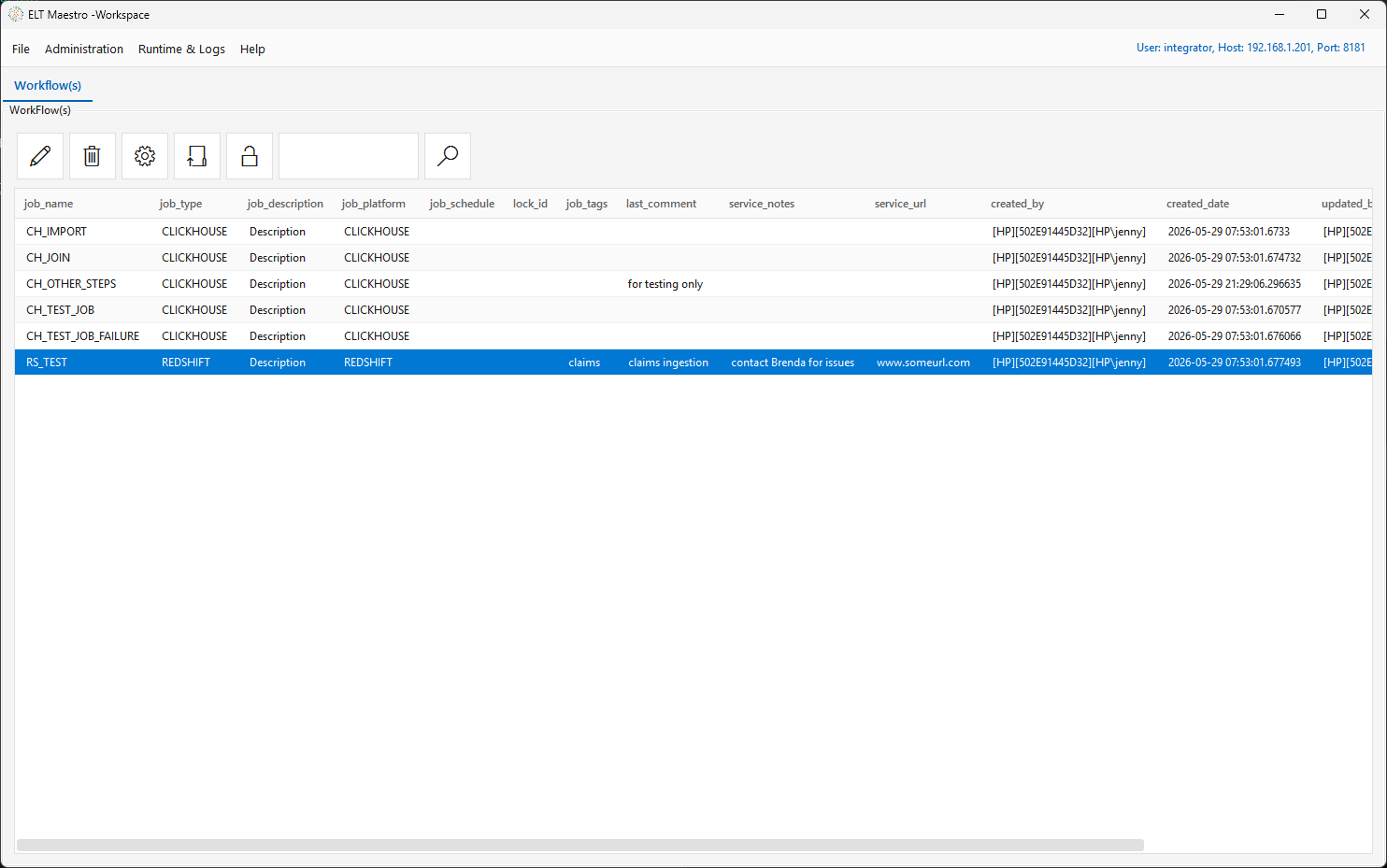Click the service_url column header
The height and width of the screenshot is (868, 1387).
tap(900, 204)
